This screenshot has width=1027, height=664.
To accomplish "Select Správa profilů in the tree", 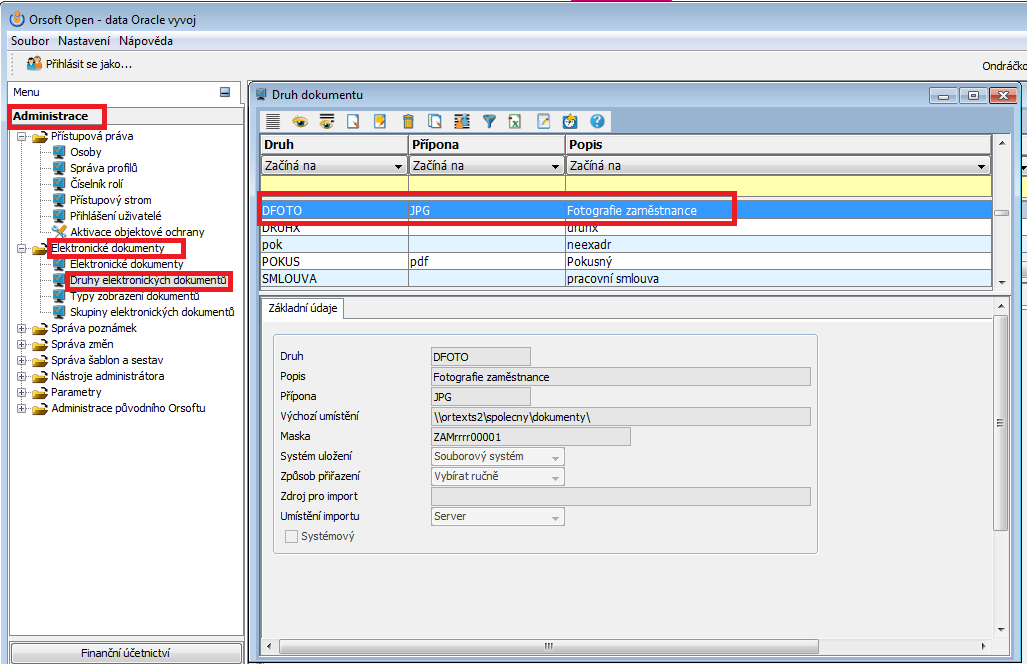I will 103,168.
